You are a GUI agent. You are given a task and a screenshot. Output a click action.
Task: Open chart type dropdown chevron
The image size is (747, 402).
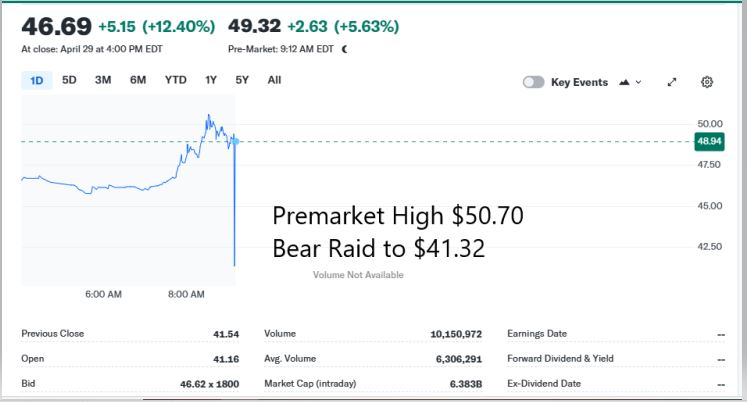coord(639,82)
